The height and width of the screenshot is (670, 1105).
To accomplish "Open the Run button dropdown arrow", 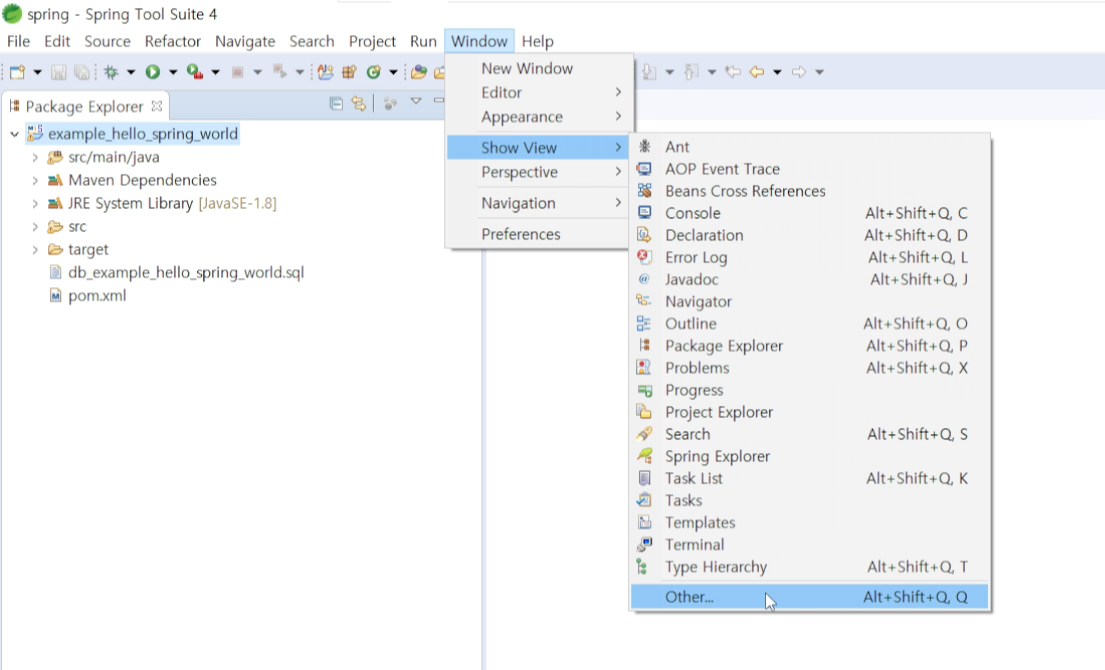I will pos(173,72).
